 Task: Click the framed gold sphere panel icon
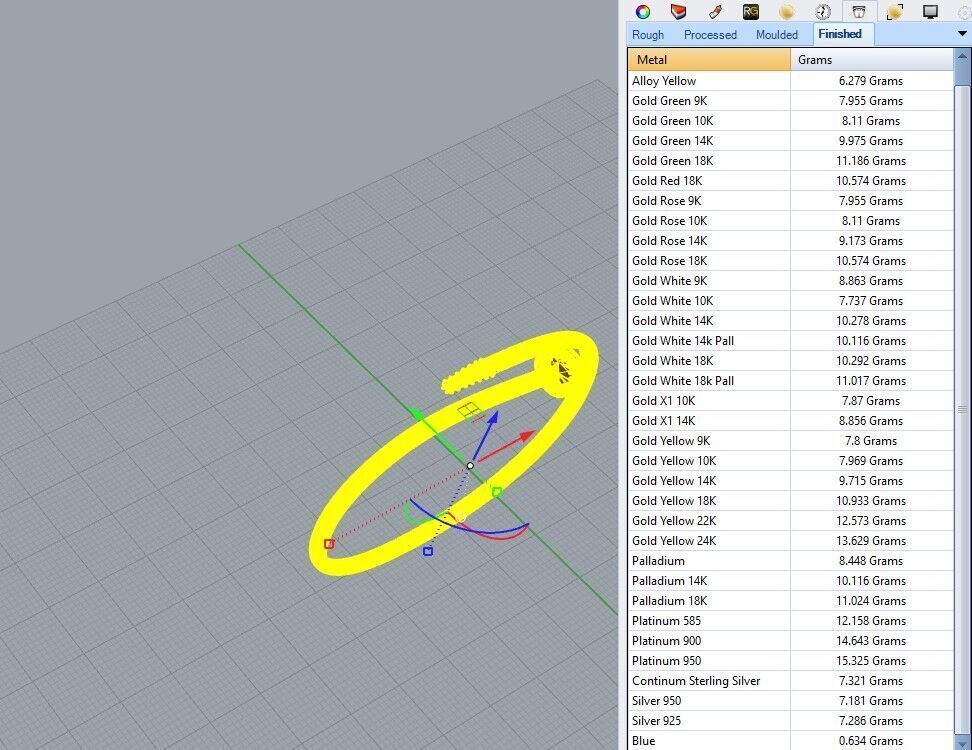[895, 11]
